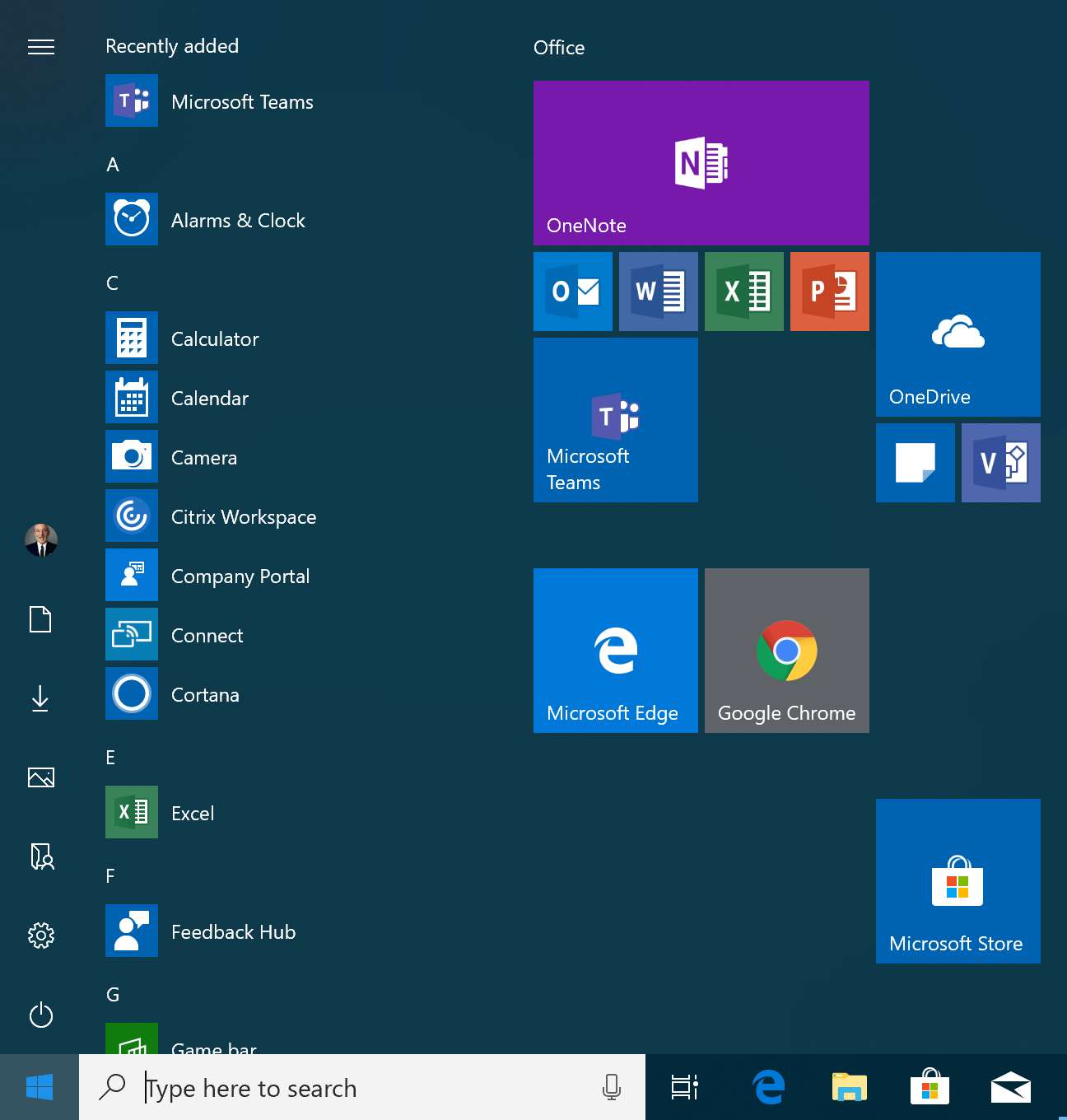Click the letter A section header
The width and height of the screenshot is (1067, 1120).
(x=113, y=165)
